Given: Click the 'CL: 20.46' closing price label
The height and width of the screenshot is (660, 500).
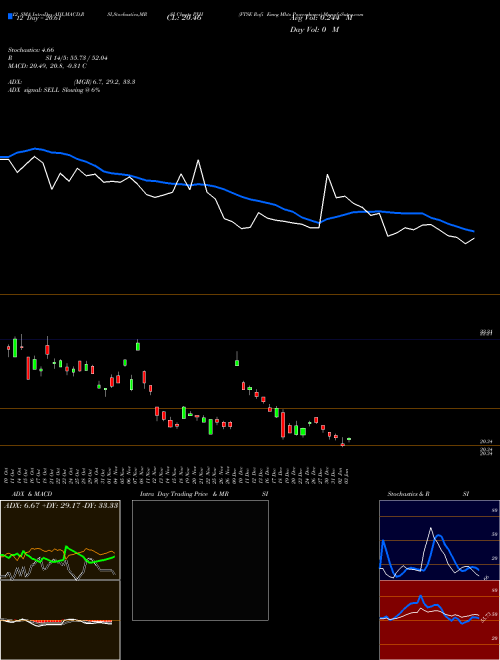Looking at the screenshot, I should point(184,18).
